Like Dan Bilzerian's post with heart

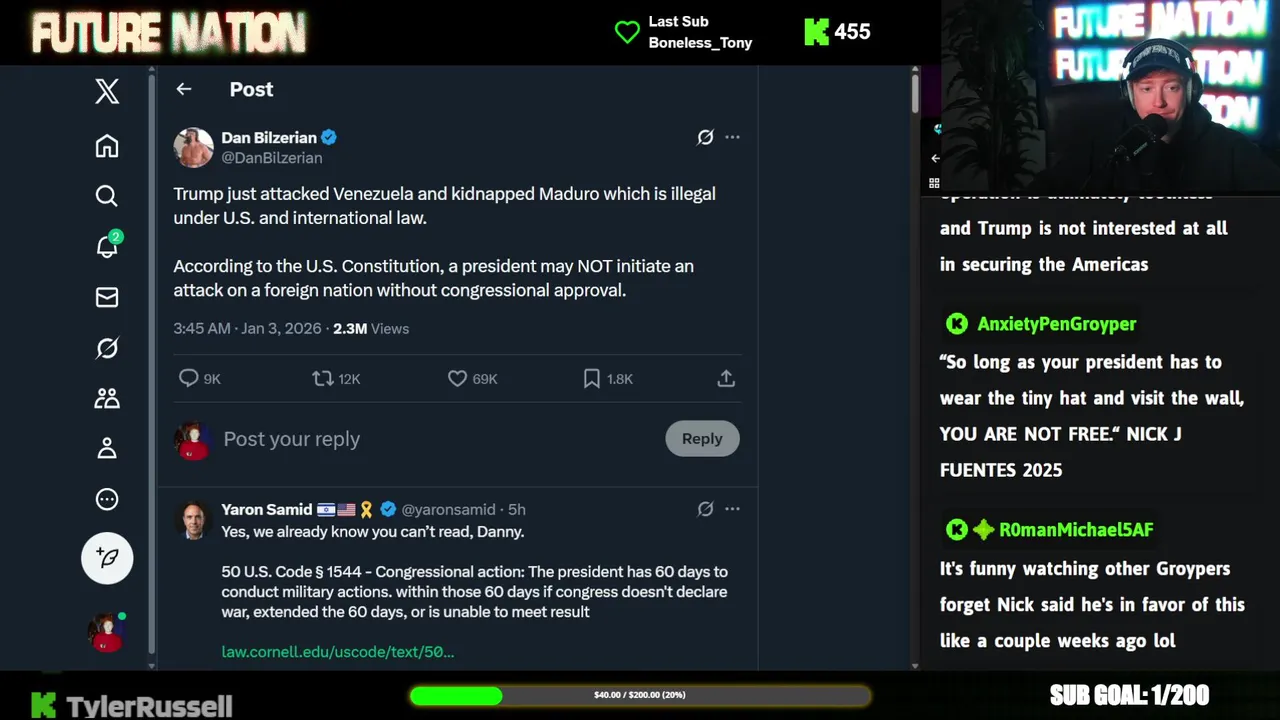point(457,378)
